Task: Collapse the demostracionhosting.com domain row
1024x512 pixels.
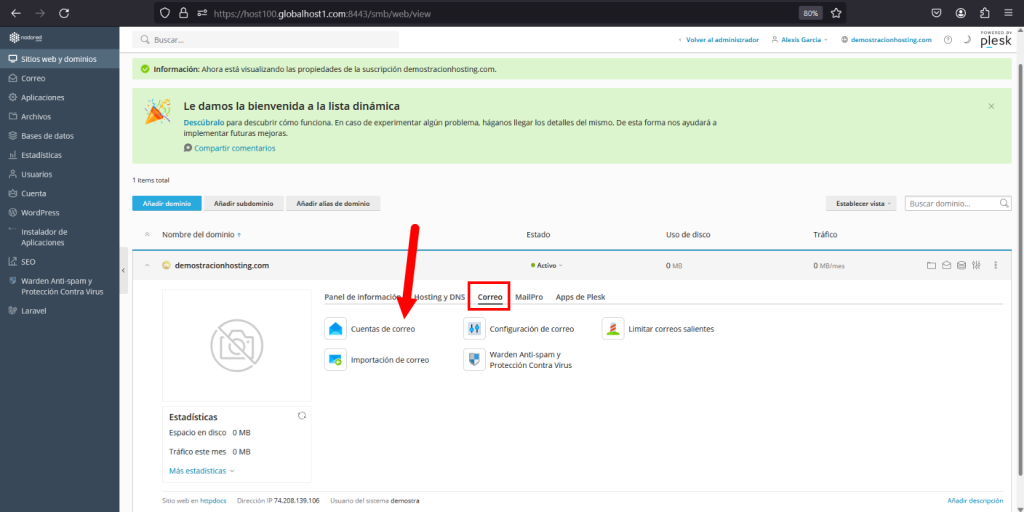Action: [147, 265]
